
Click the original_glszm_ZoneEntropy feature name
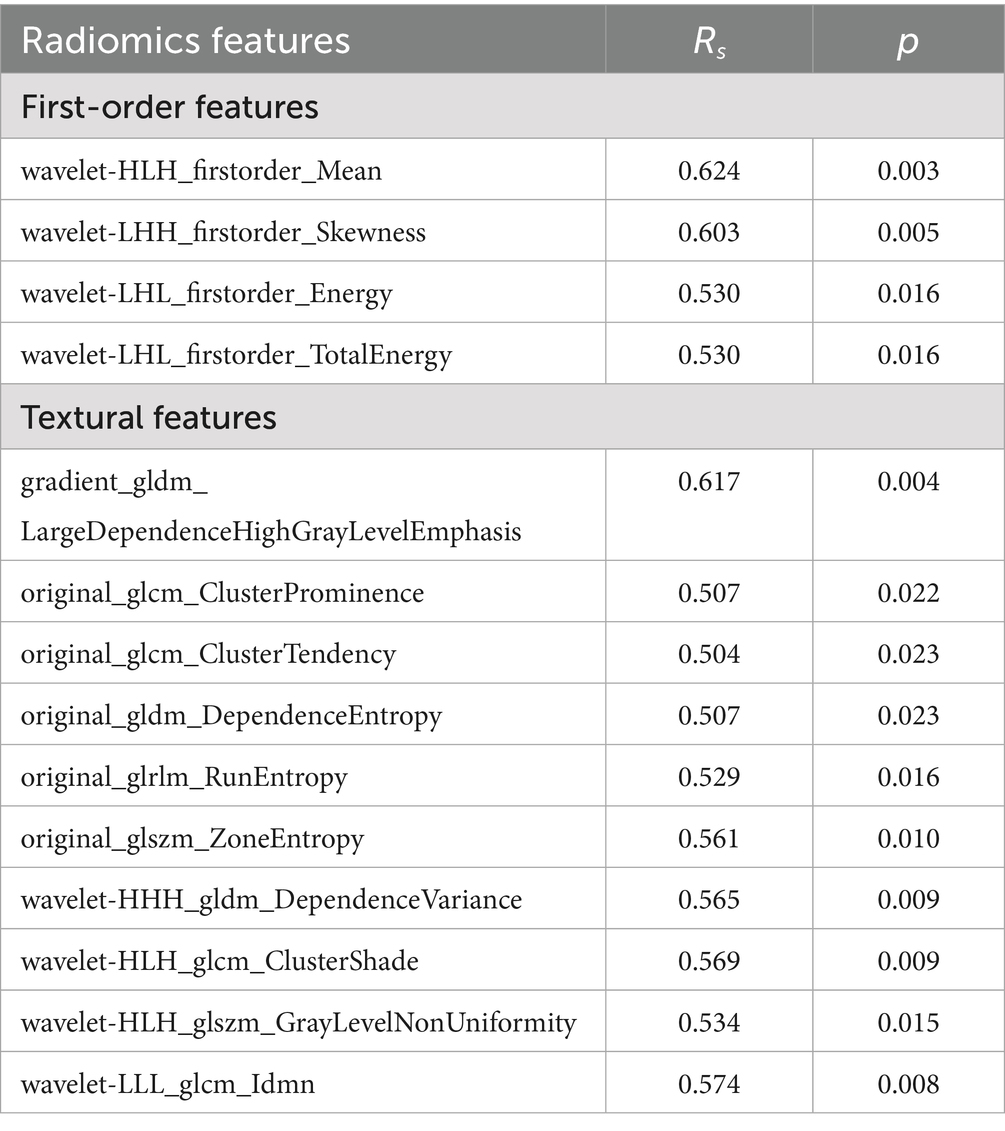pos(192,838)
